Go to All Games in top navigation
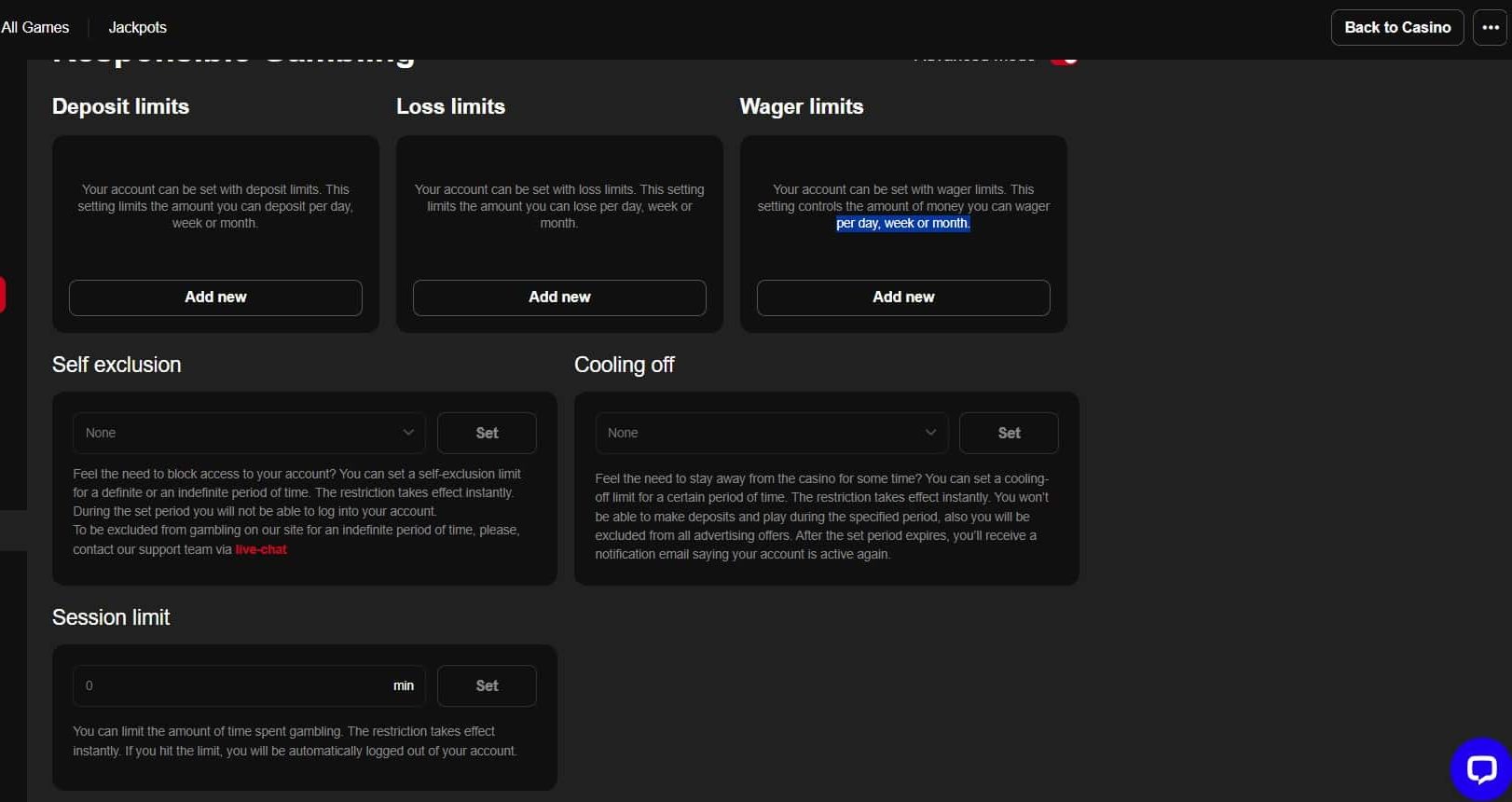This screenshot has width=1512, height=802. [x=35, y=28]
